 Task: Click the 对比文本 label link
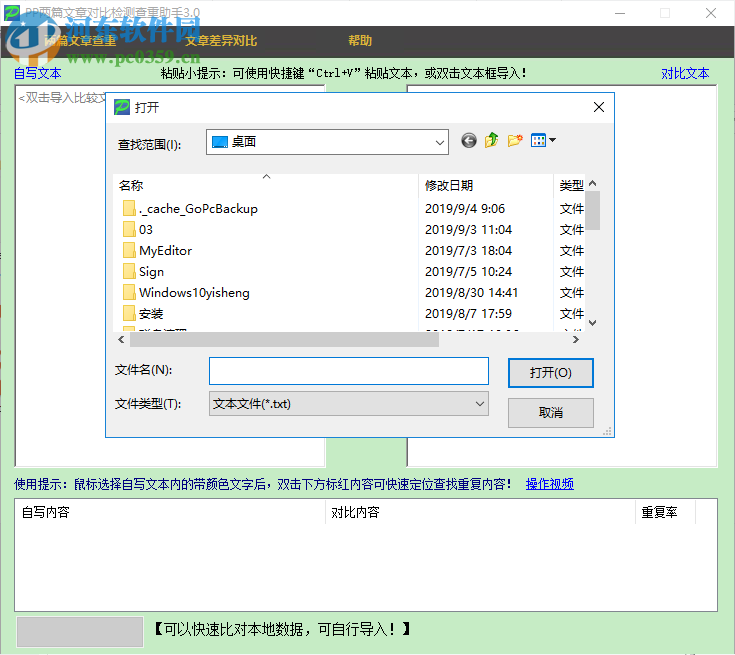[x=685, y=73]
